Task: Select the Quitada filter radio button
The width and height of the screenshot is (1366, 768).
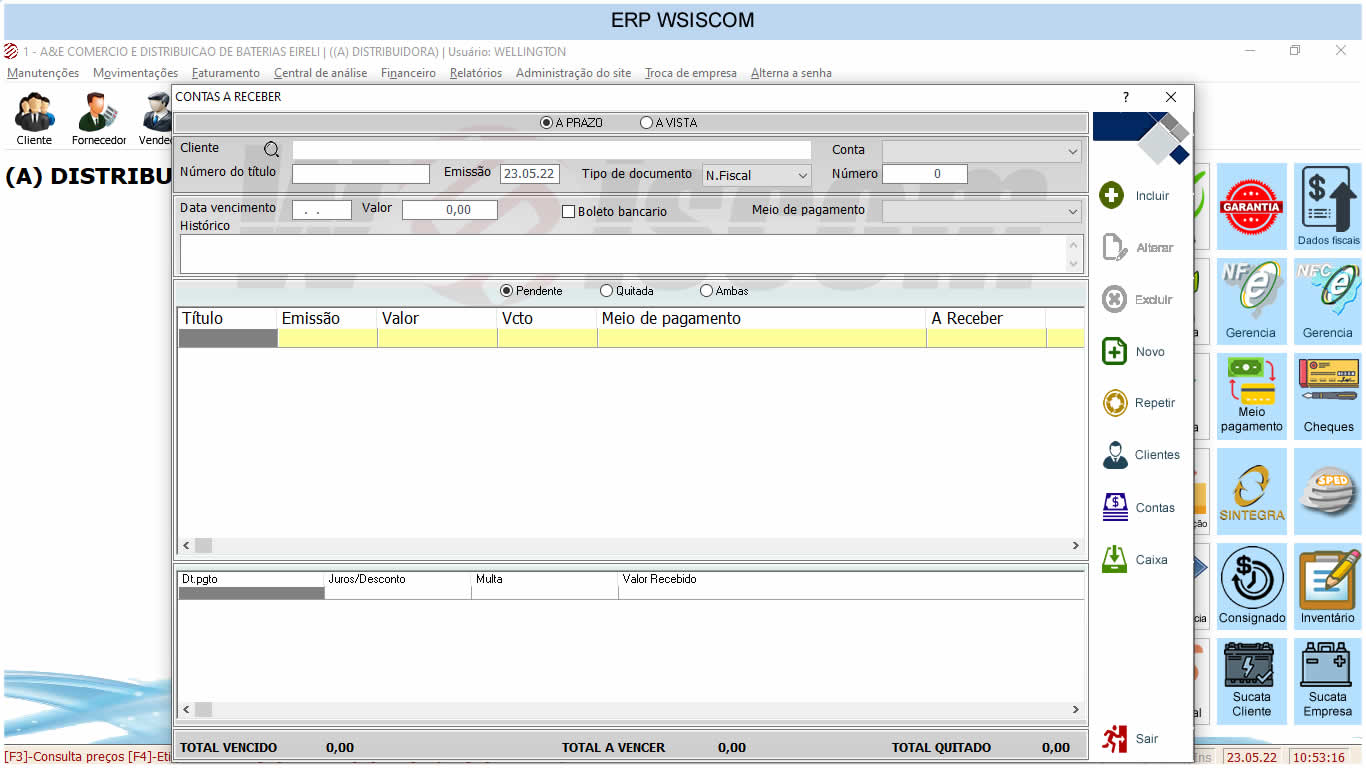Action: click(x=607, y=291)
